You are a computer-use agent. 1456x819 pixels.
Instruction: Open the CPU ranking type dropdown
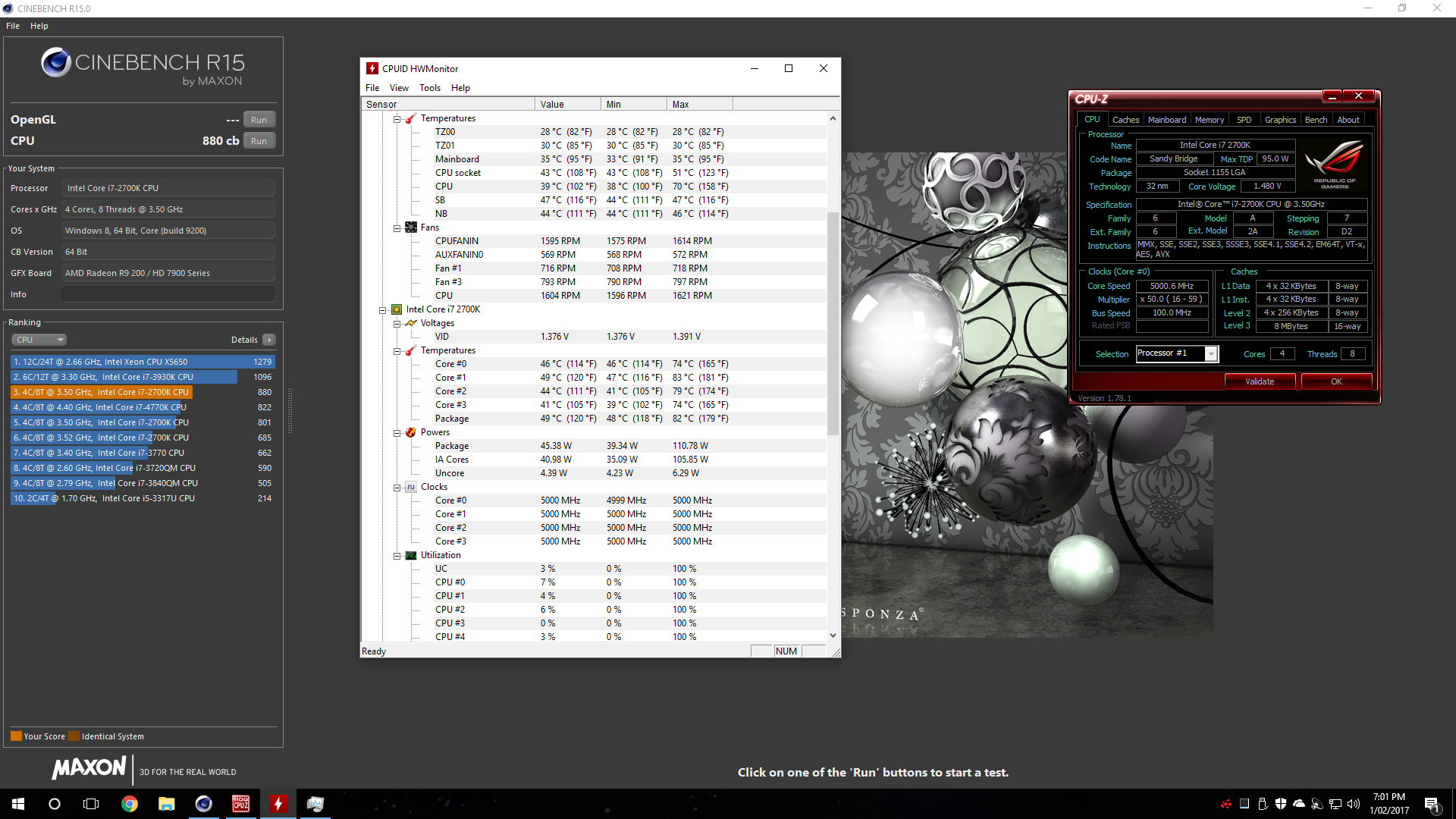tap(39, 340)
